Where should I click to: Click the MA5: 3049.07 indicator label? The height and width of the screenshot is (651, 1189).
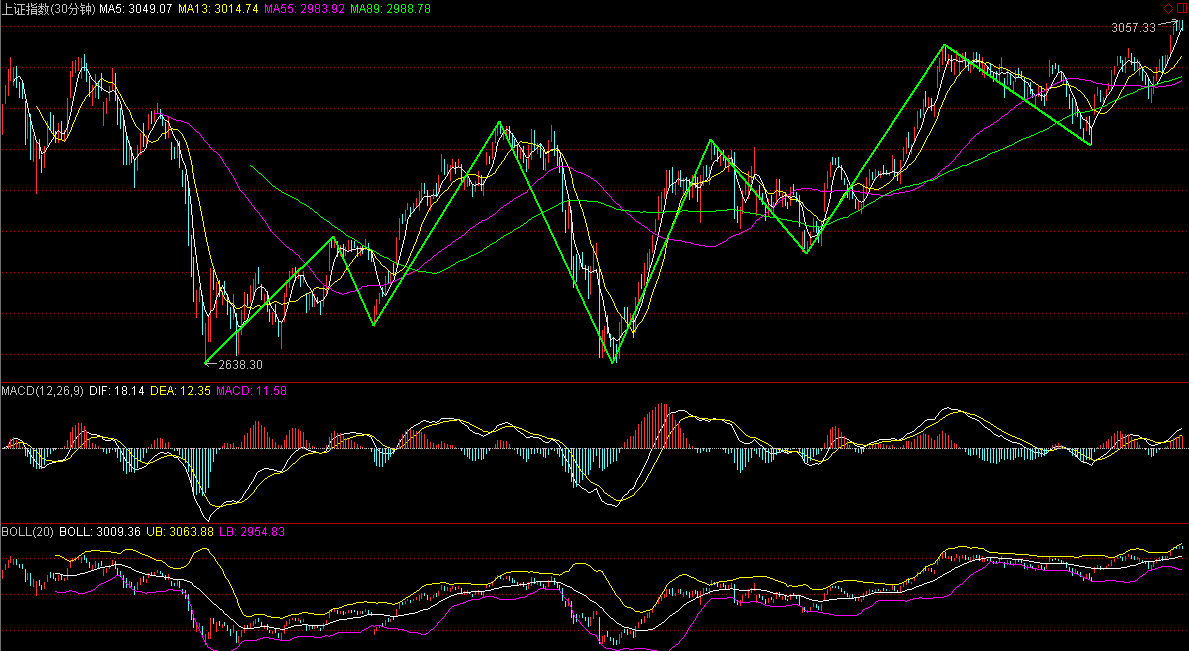pos(136,8)
